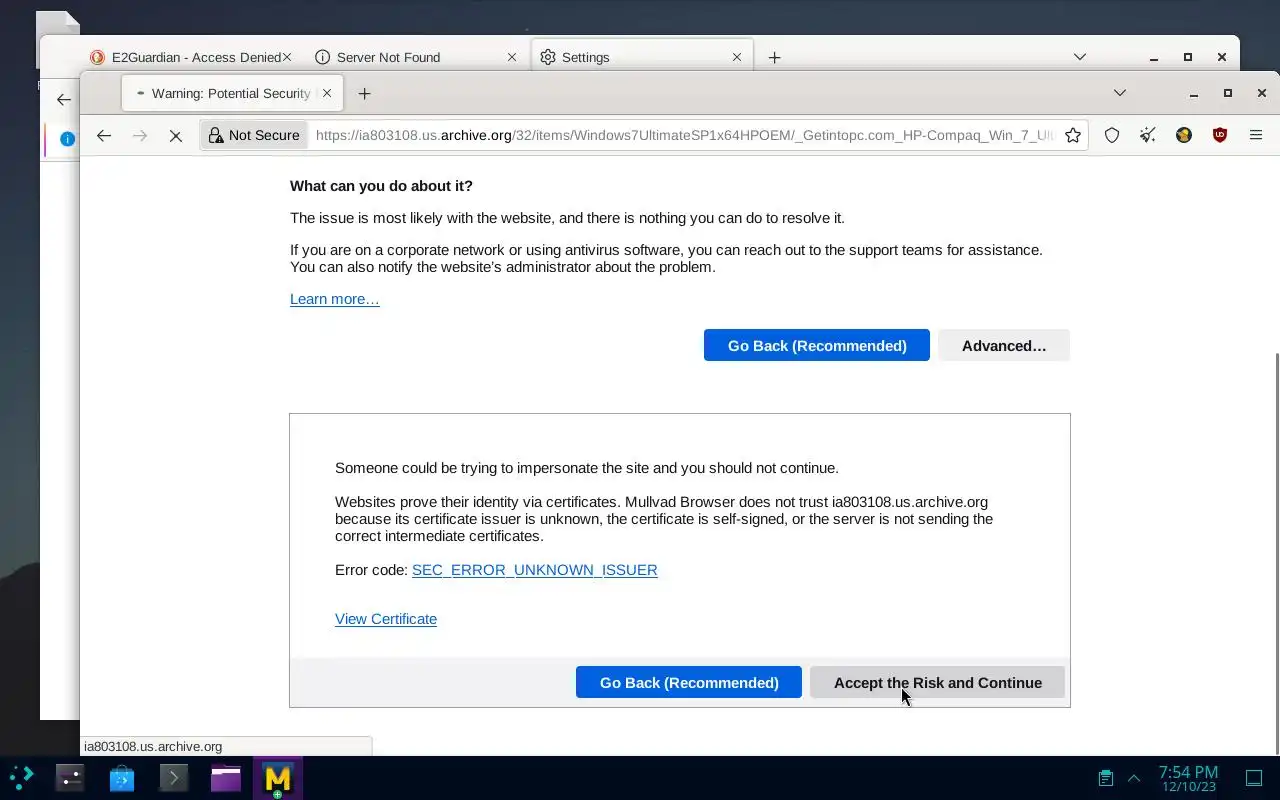Open the uBlock Origin extension icon
The image size is (1280, 800).
click(x=1220, y=135)
